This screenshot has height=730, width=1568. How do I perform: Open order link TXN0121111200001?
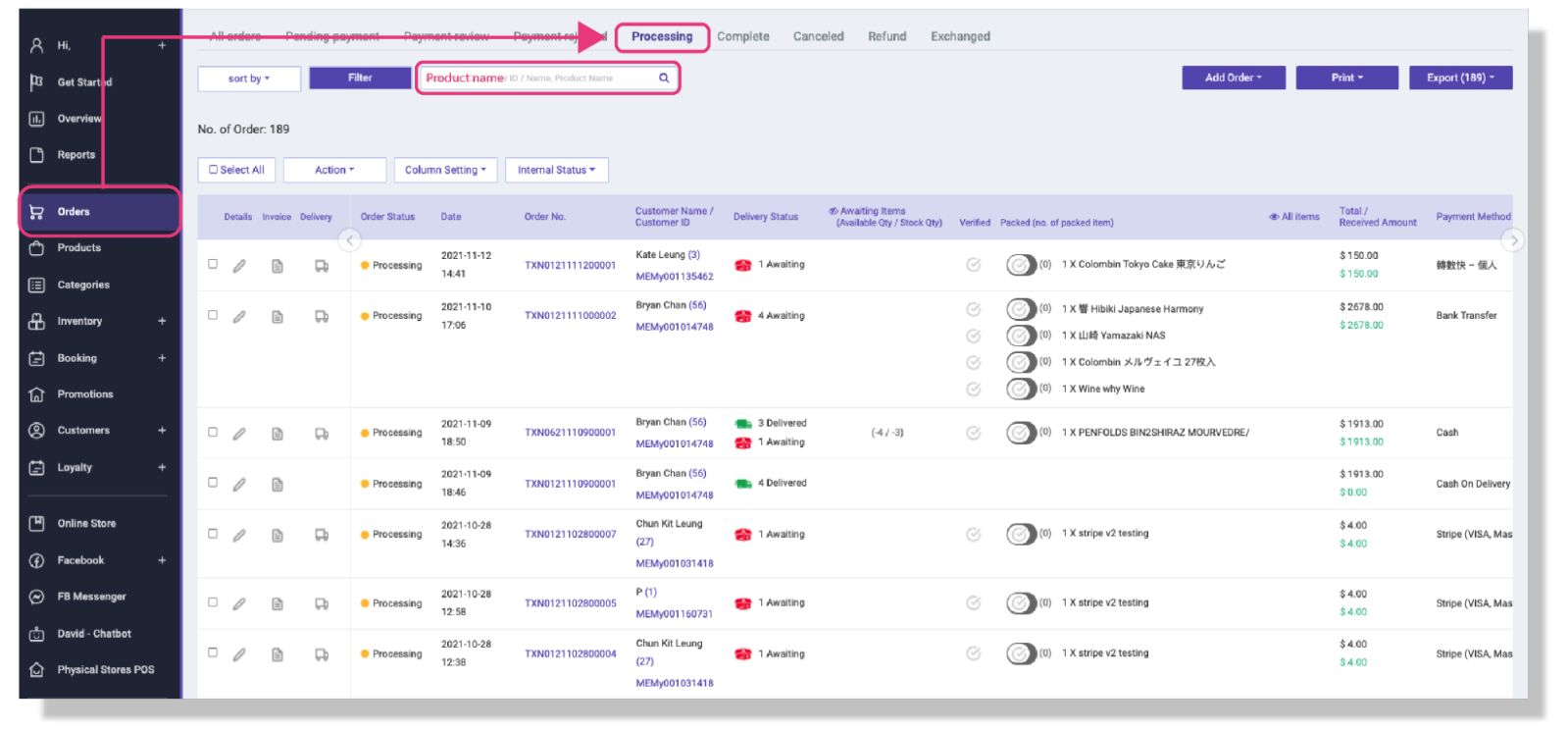click(x=571, y=265)
